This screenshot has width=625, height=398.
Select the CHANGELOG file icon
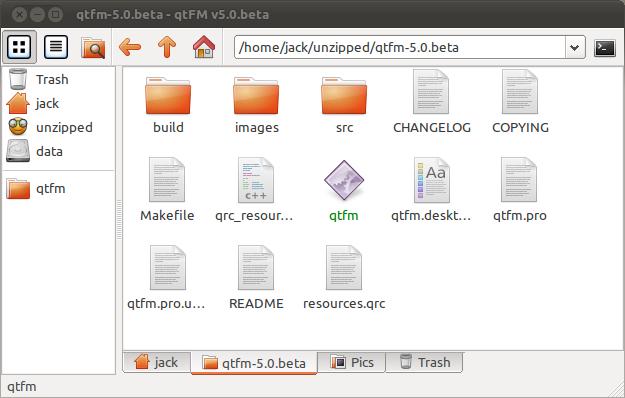pos(431,92)
